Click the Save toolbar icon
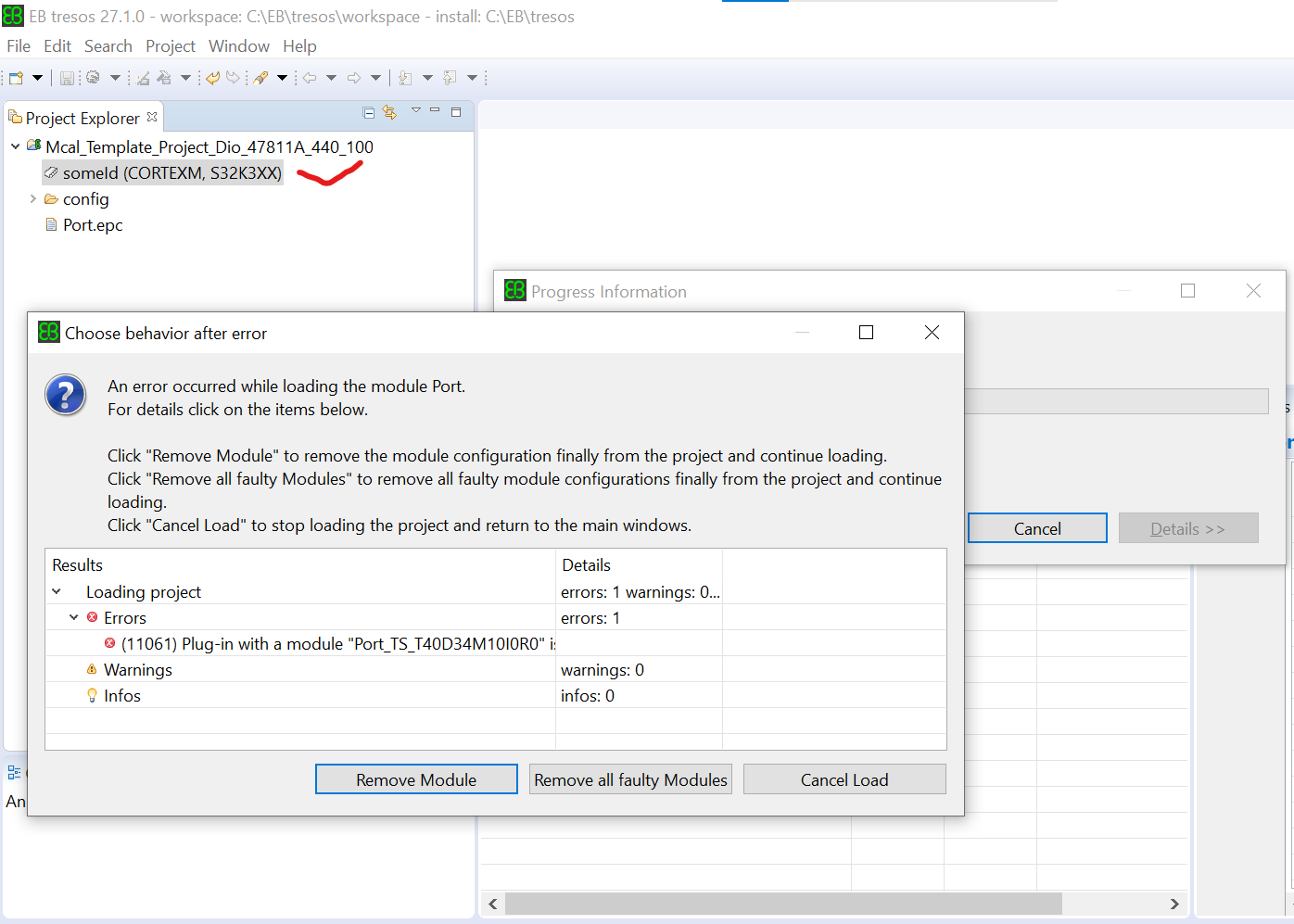Image resolution: width=1294 pixels, height=924 pixels. tap(67, 78)
